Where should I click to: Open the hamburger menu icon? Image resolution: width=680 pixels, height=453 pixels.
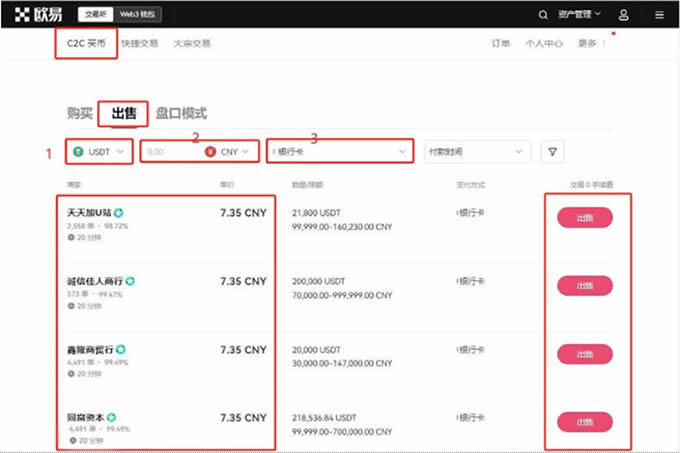point(659,15)
